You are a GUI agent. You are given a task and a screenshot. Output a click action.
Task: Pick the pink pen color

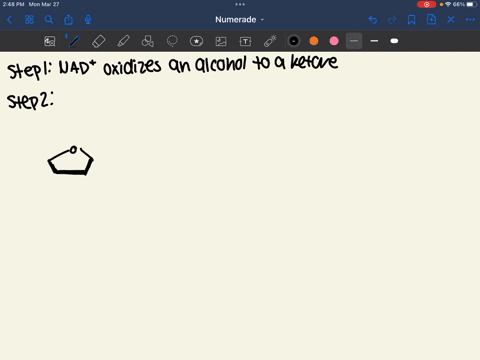(x=334, y=41)
